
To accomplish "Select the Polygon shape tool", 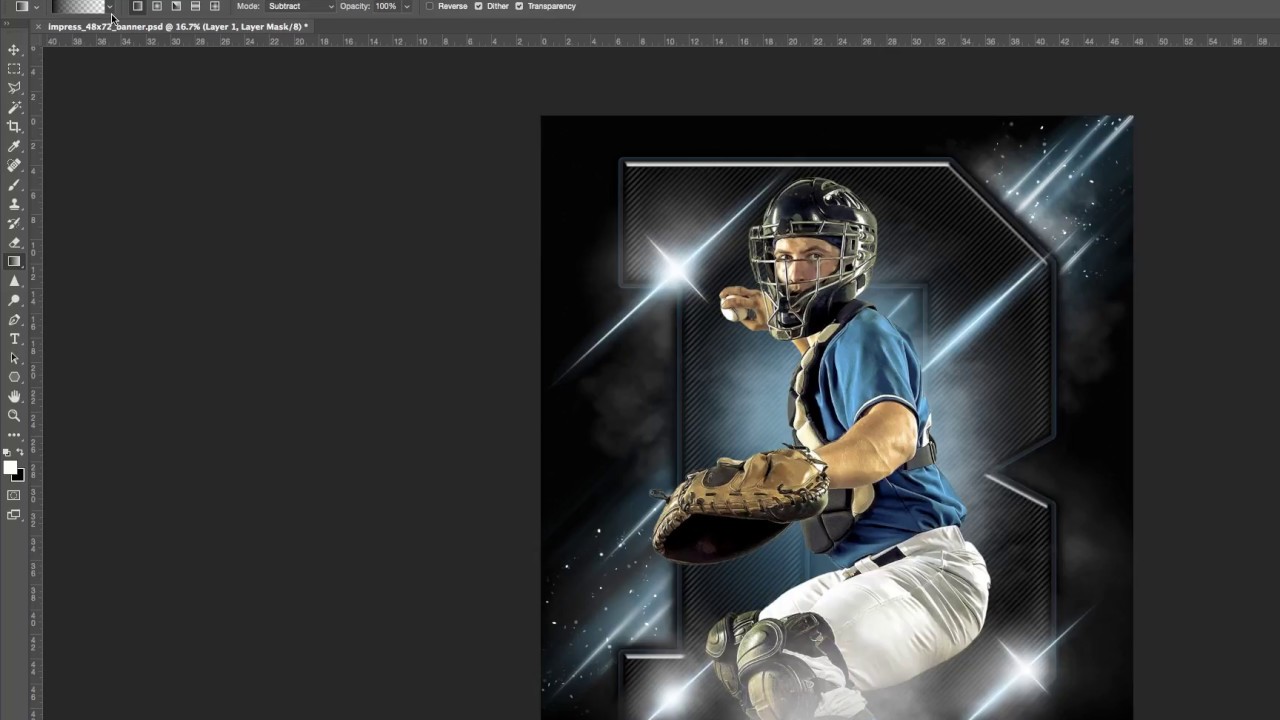I will 14,377.
